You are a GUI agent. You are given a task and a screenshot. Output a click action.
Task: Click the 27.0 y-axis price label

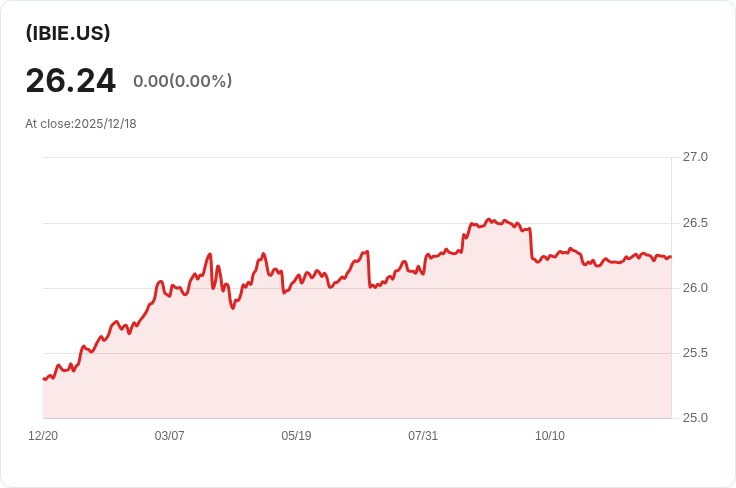(x=695, y=157)
